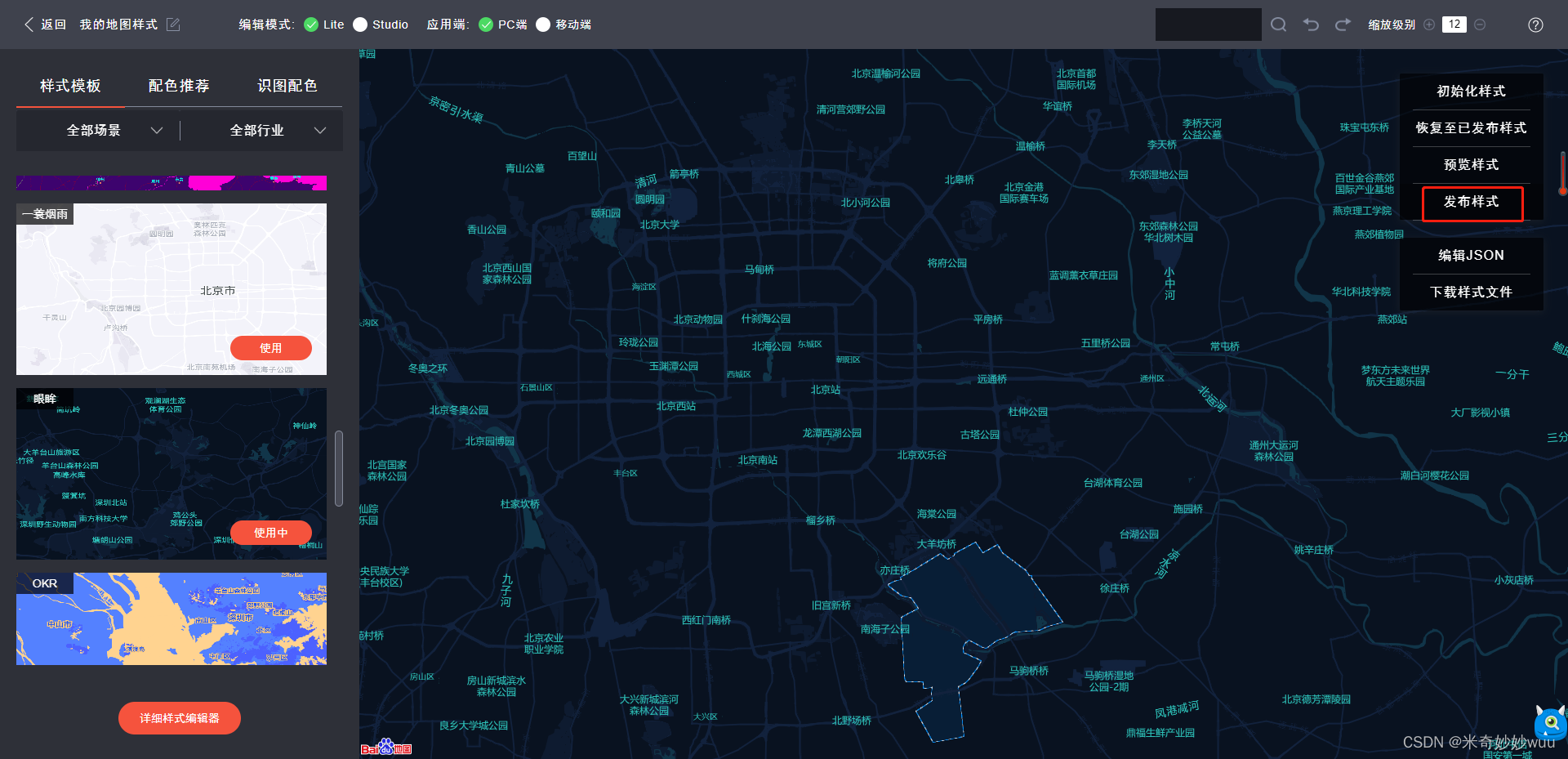Redo an edit with the redo arrow
Screen dimensions: 1568x759
(x=1343, y=25)
